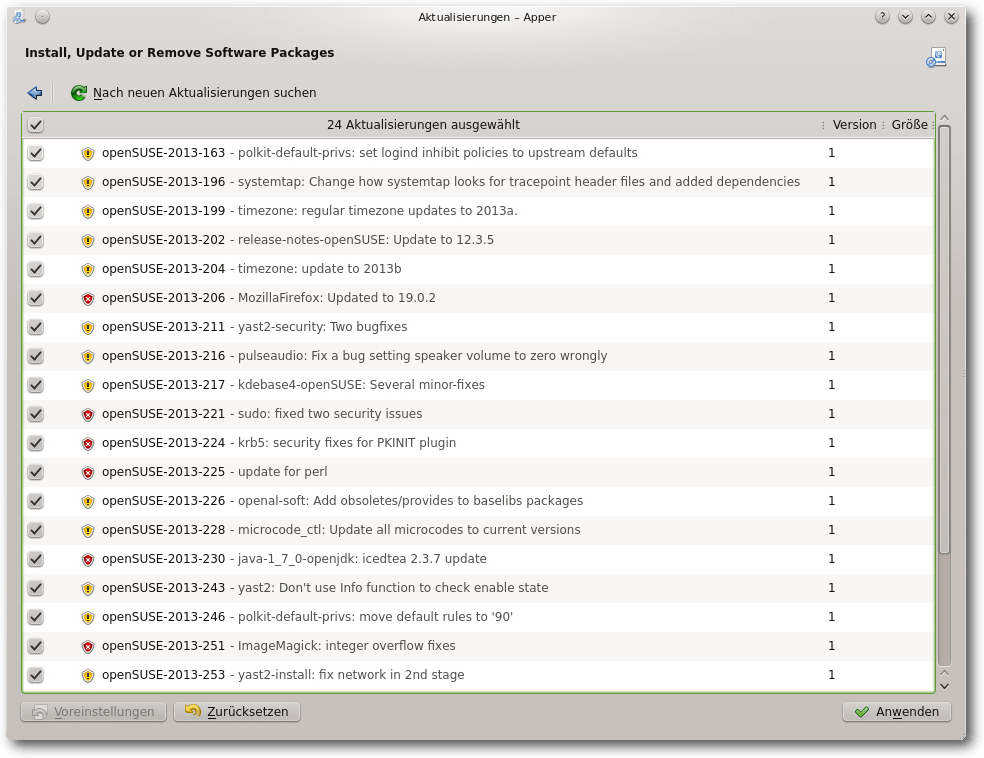Toggle the pulseaudio update checkbox

36,356
